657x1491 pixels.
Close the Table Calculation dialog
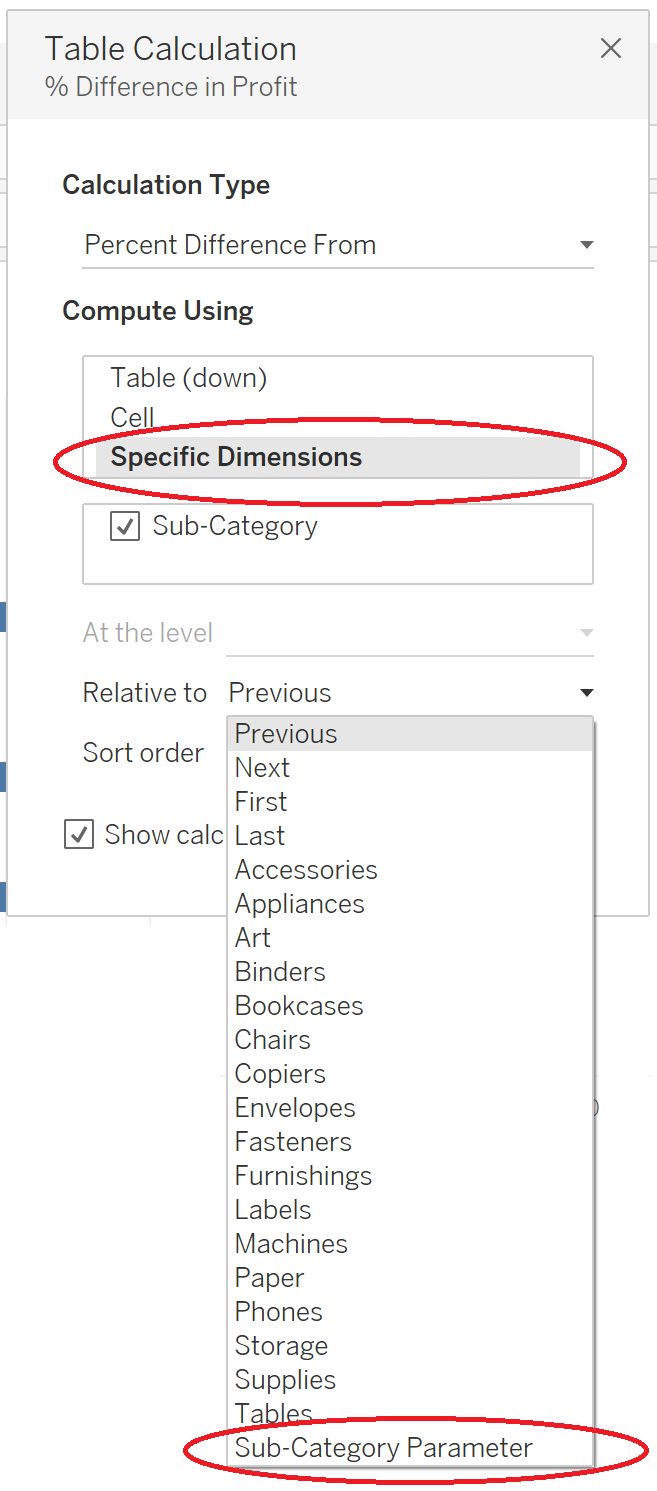(610, 48)
